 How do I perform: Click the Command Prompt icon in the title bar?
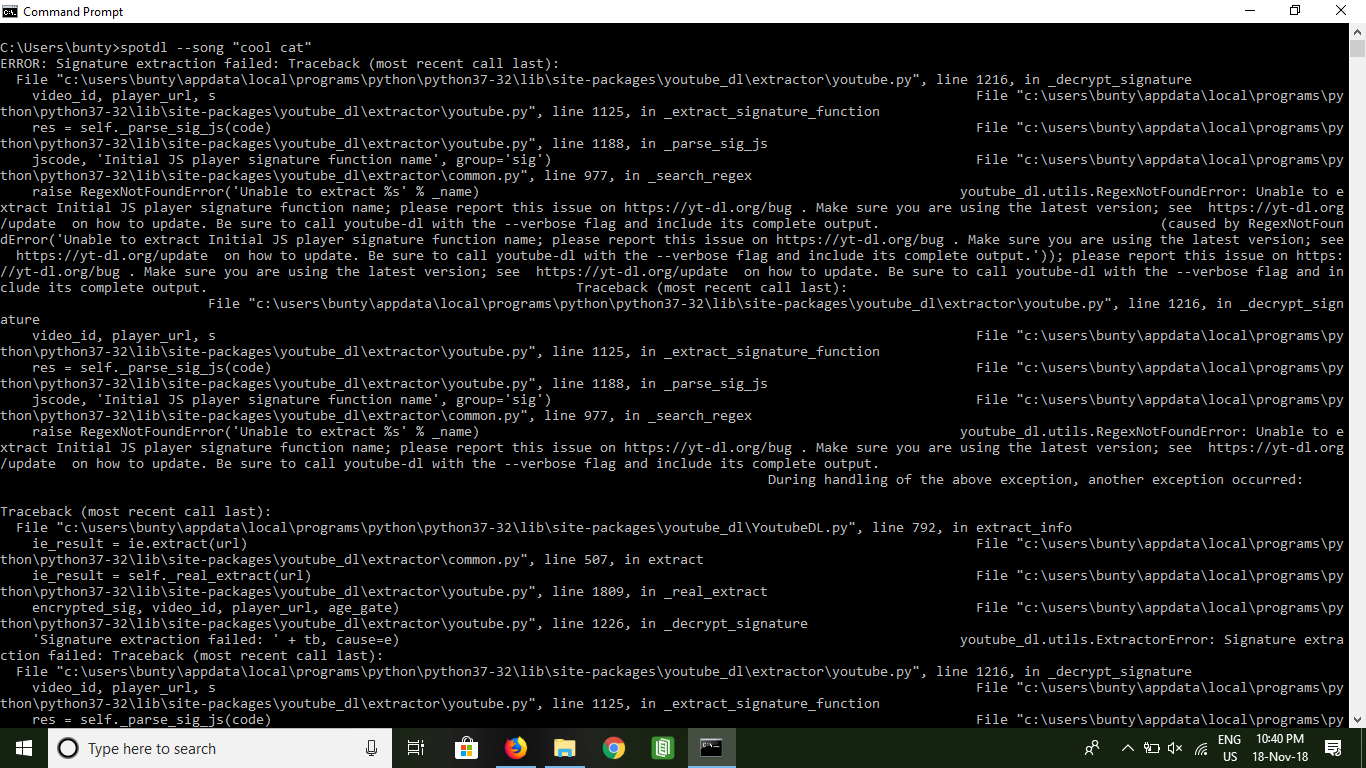[11, 11]
